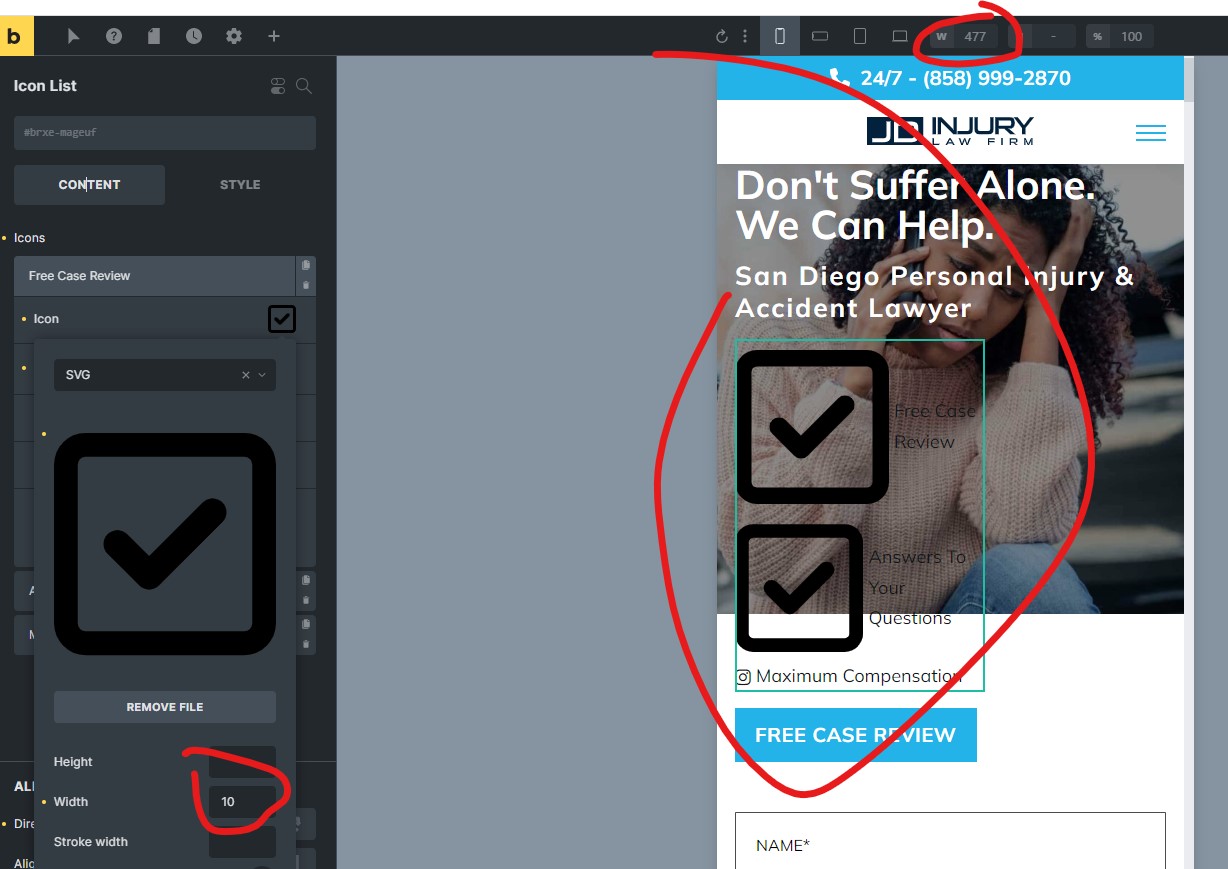Click the Icons section label
1228x869 pixels.
point(29,238)
